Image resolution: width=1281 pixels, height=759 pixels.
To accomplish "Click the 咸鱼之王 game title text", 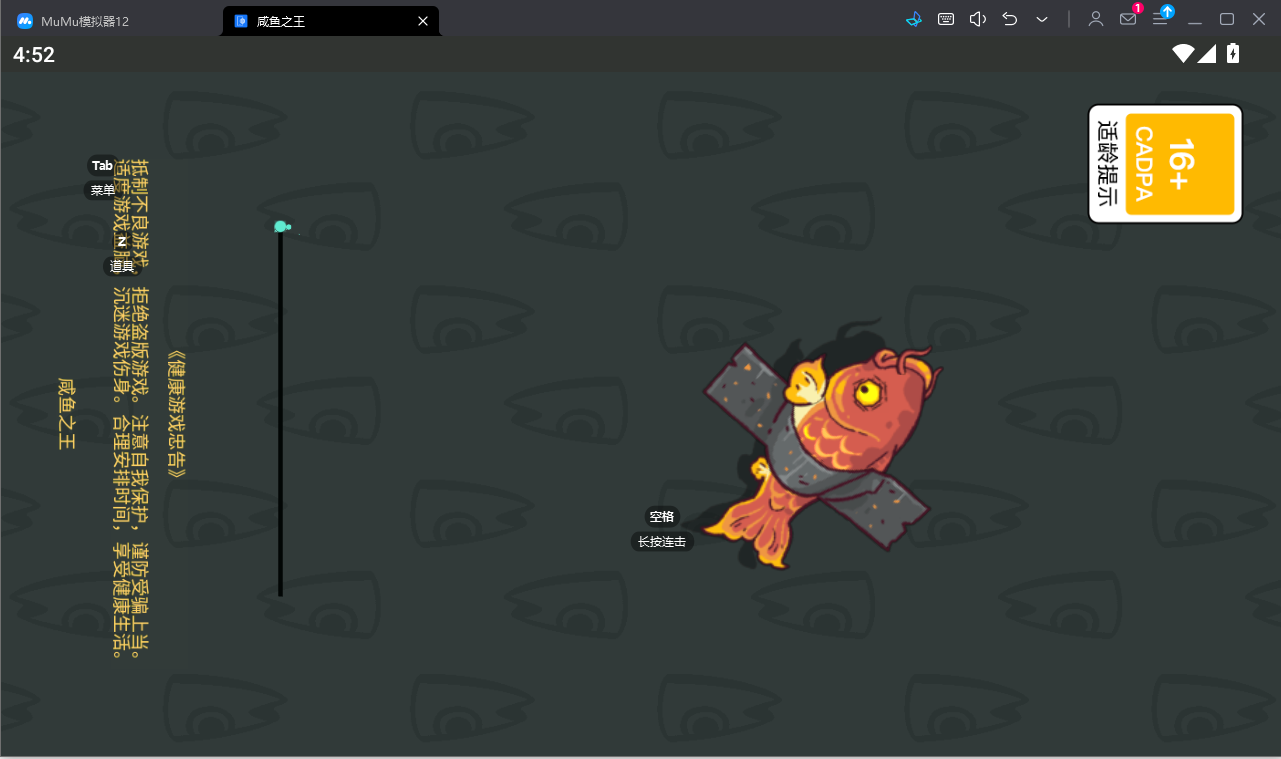I will coord(66,413).
